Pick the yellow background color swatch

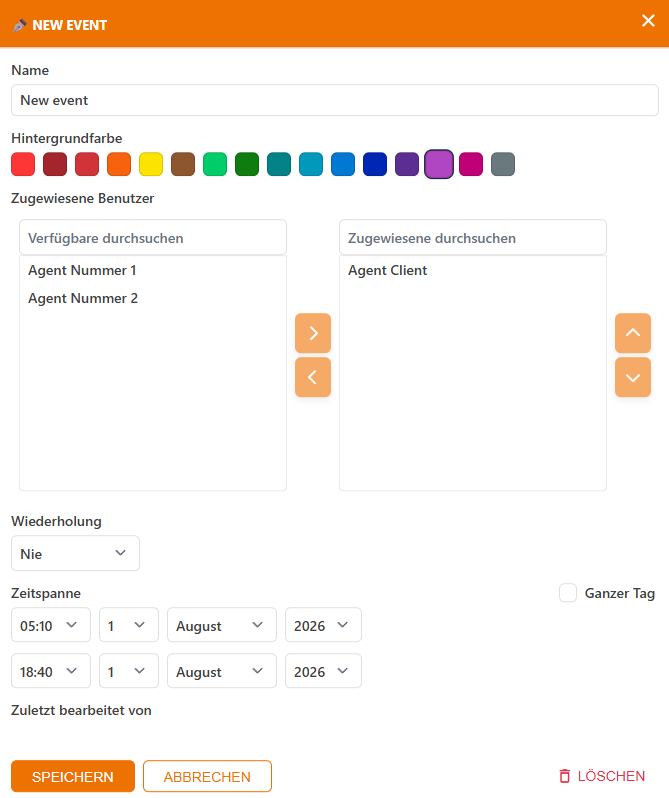[x=151, y=164]
